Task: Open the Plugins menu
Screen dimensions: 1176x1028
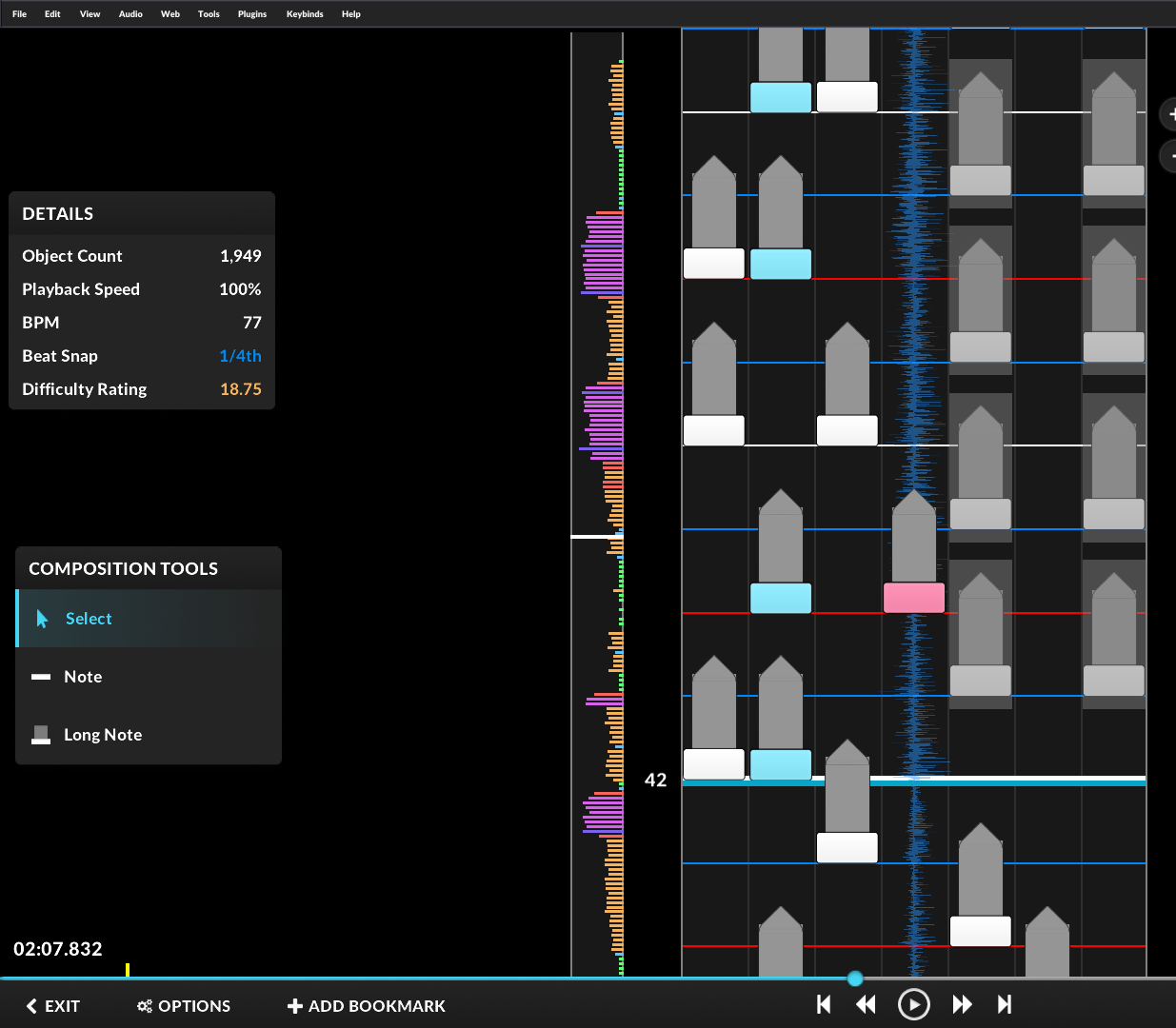Action: pyautogui.click(x=252, y=14)
